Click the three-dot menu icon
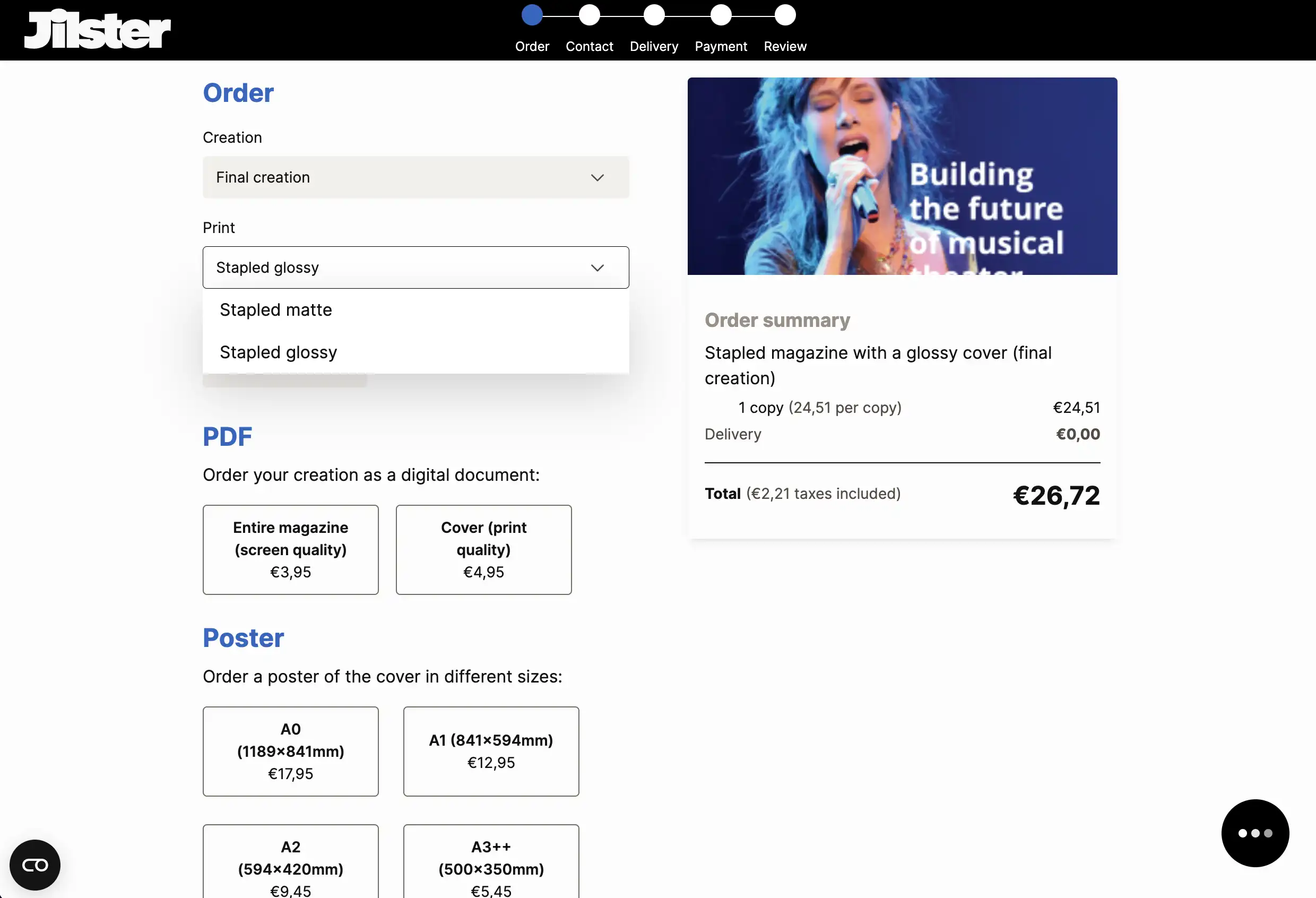 tap(1255, 833)
